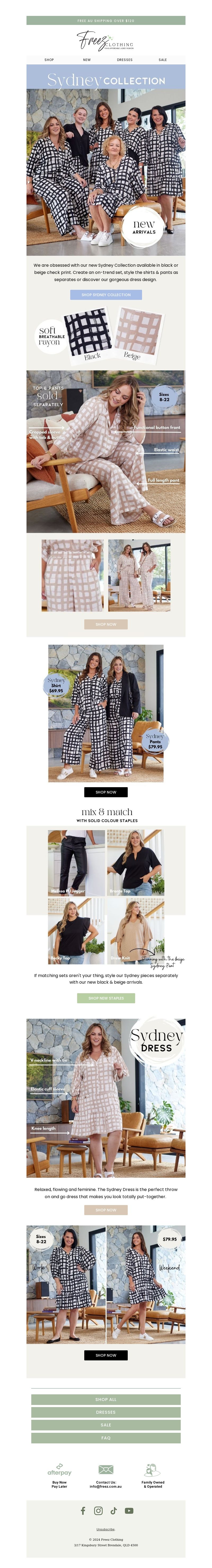Open the YouTube social icon
Screen dimensions: 212x1568
tap(129, 1510)
